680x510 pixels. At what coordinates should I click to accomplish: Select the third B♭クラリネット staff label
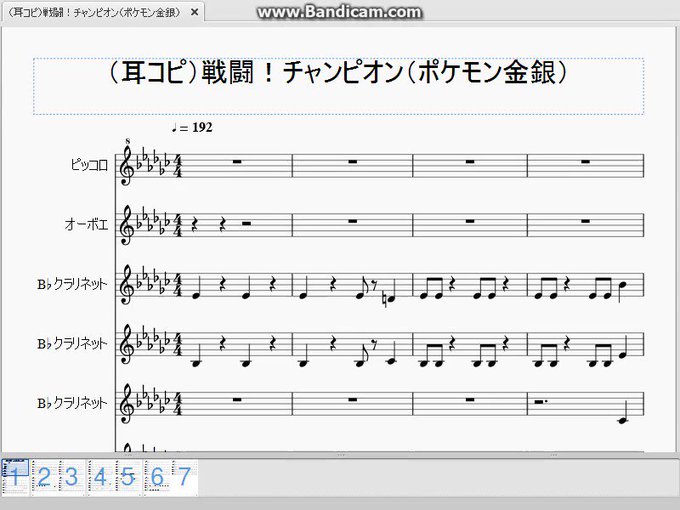point(72,403)
